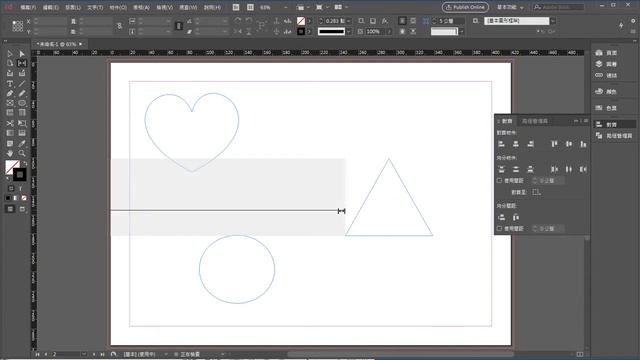
Task: Open the Object (O) menu
Action: [x=118, y=7]
